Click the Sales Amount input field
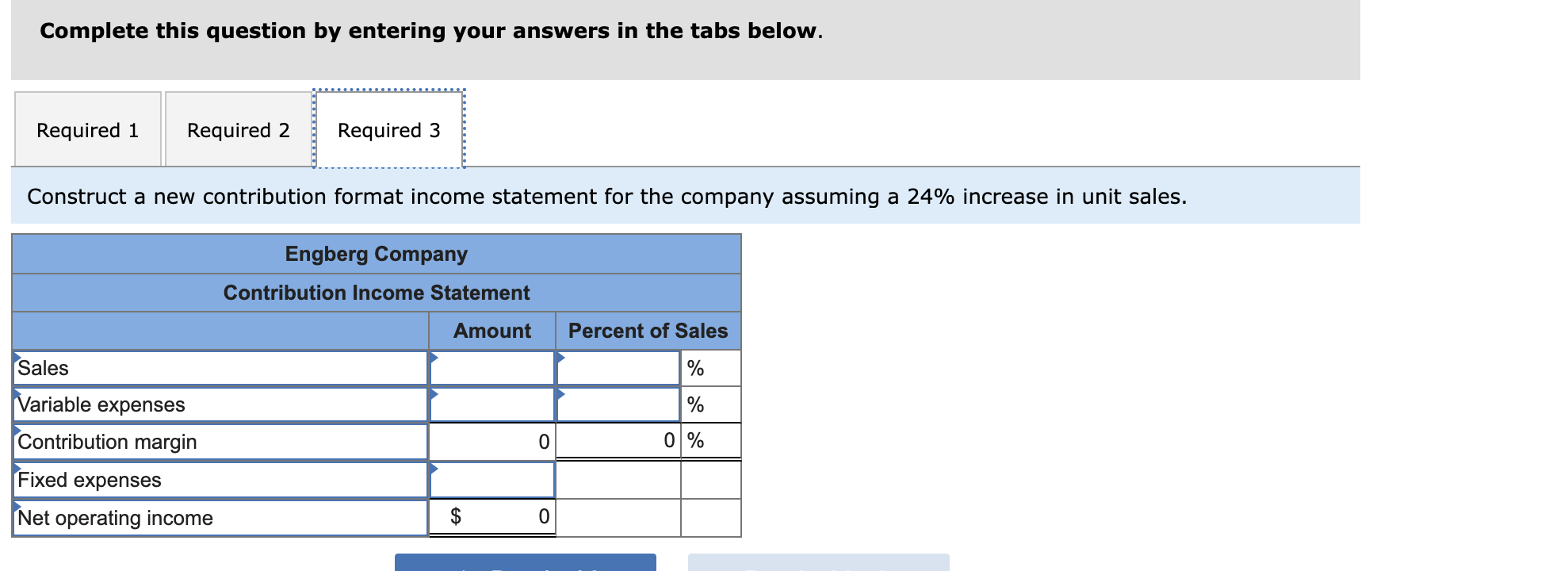 (491, 367)
